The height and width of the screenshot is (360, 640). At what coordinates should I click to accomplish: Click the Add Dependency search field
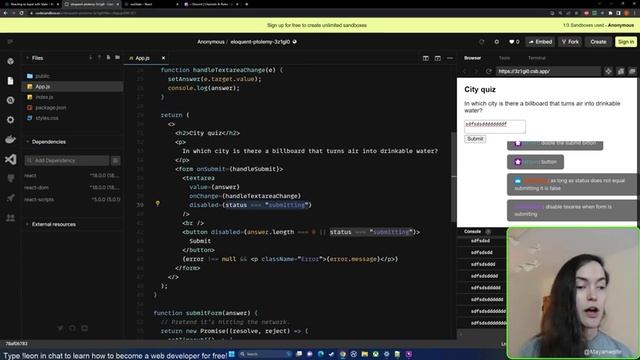[x=67, y=160]
